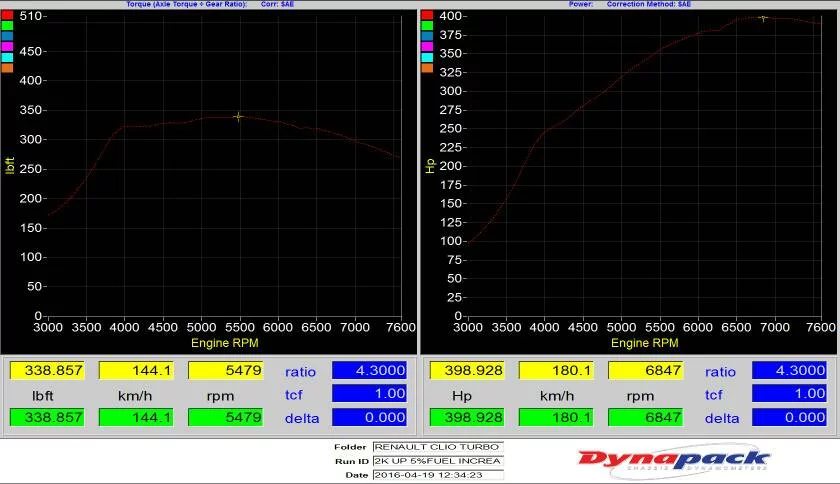Viewport: 840px width, 484px height.
Task: Select the red run swatch beside the torque graph
Action: click(7, 14)
